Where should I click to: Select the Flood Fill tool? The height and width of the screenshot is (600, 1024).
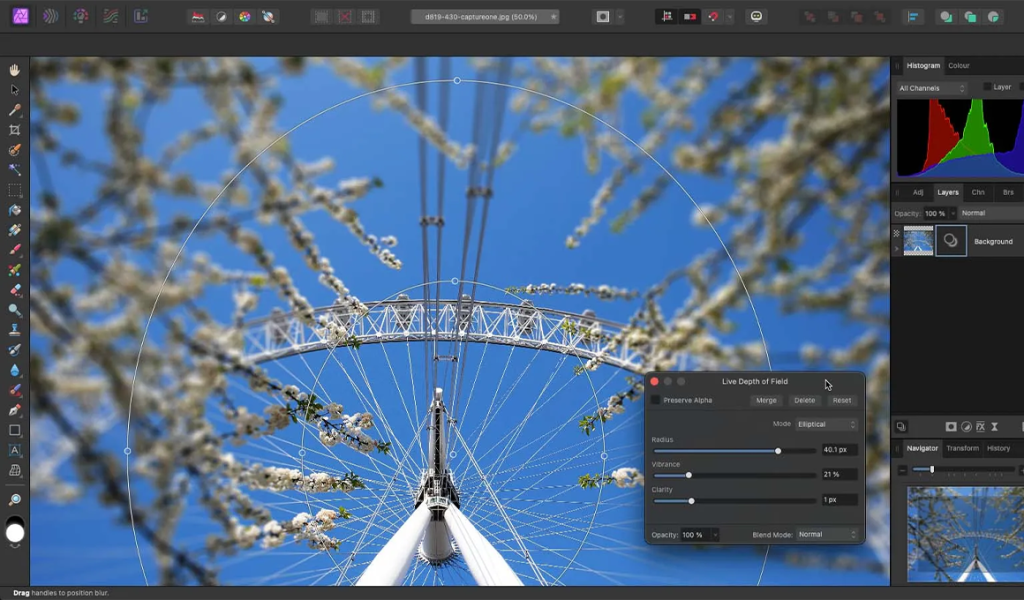[14, 210]
